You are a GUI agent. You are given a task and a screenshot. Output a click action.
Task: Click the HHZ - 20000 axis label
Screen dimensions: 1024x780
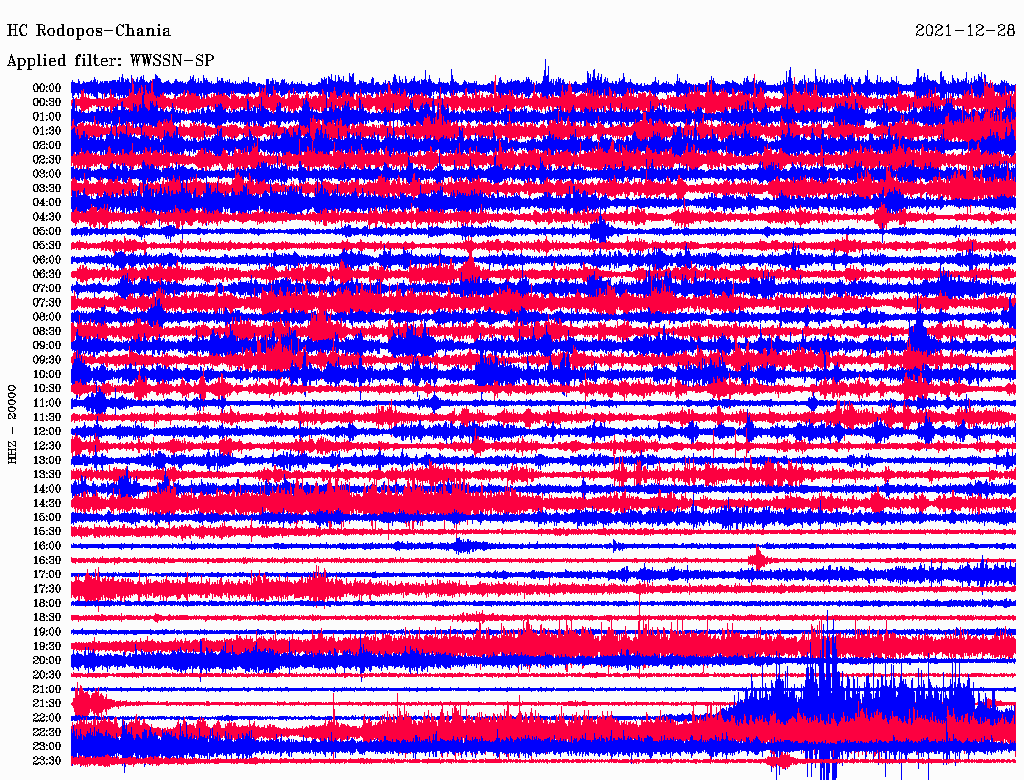click(12, 424)
